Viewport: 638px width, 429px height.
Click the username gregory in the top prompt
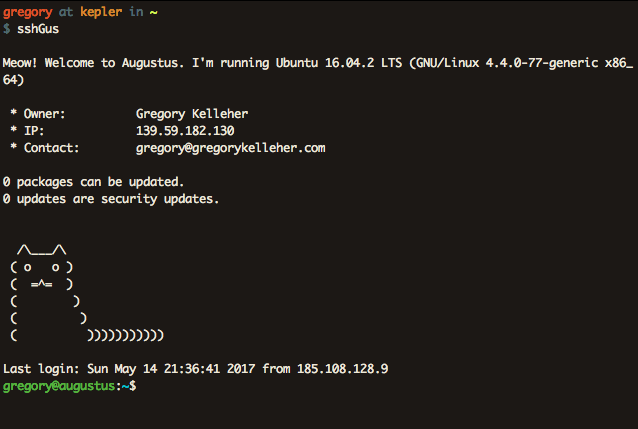[27, 13]
